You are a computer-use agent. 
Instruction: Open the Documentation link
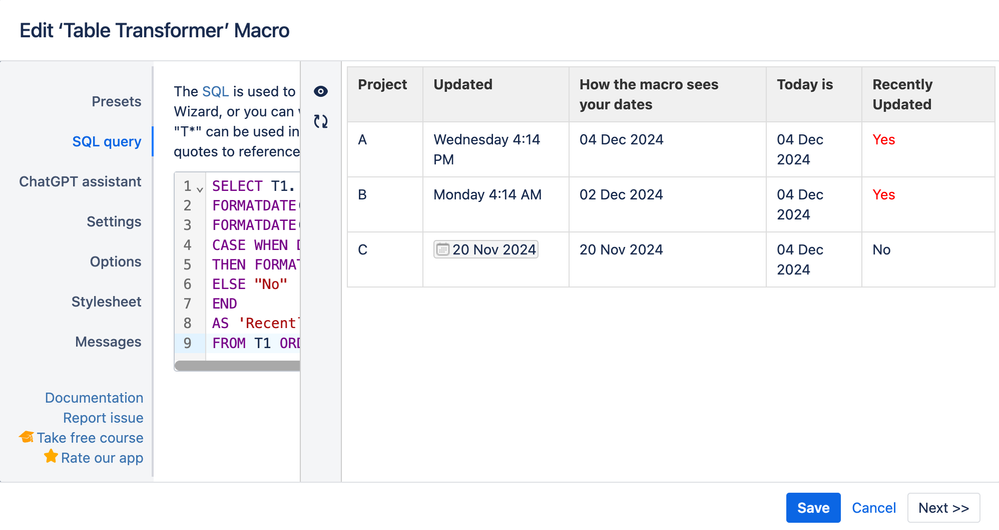click(x=94, y=397)
